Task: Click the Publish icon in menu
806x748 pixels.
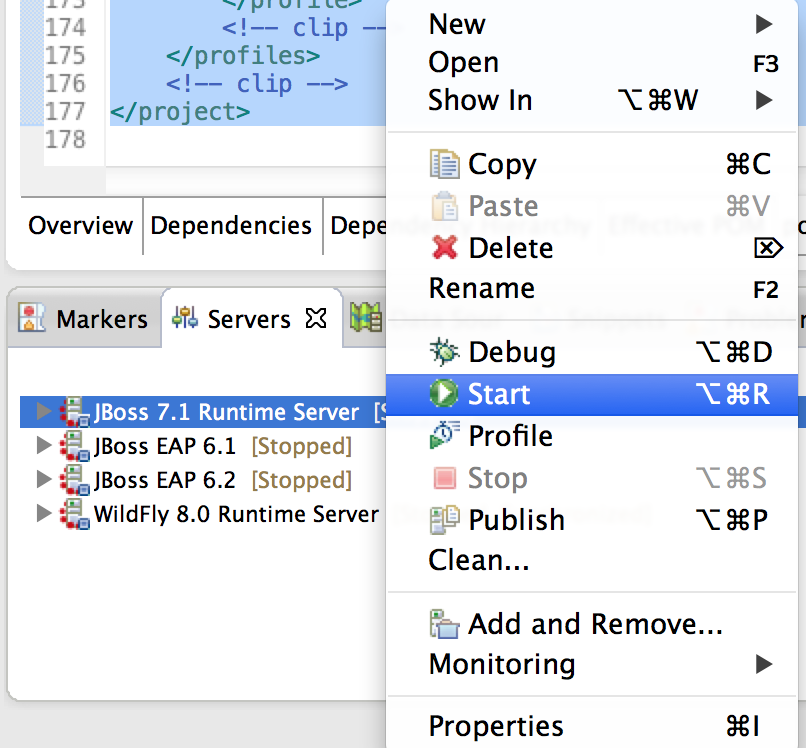Action: coord(444,520)
